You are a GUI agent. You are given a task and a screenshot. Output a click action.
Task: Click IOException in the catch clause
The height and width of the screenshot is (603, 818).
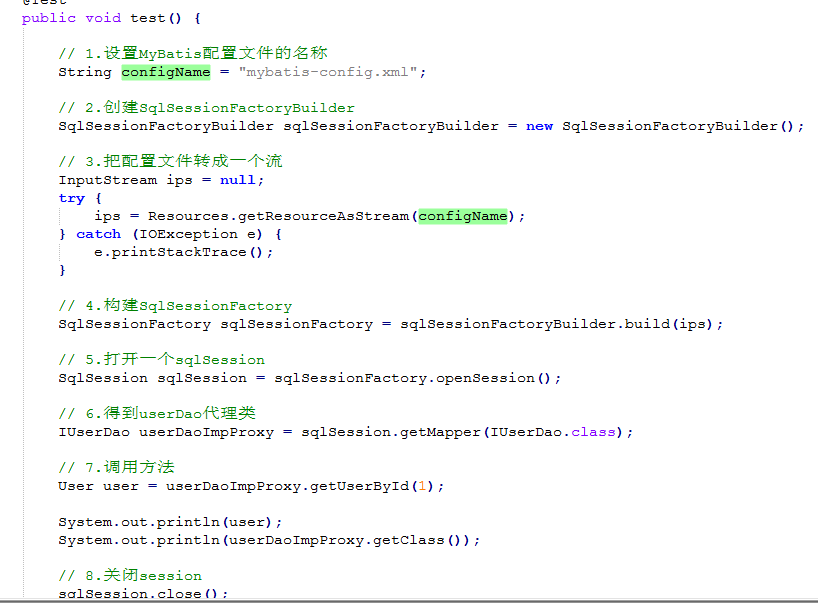188,234
